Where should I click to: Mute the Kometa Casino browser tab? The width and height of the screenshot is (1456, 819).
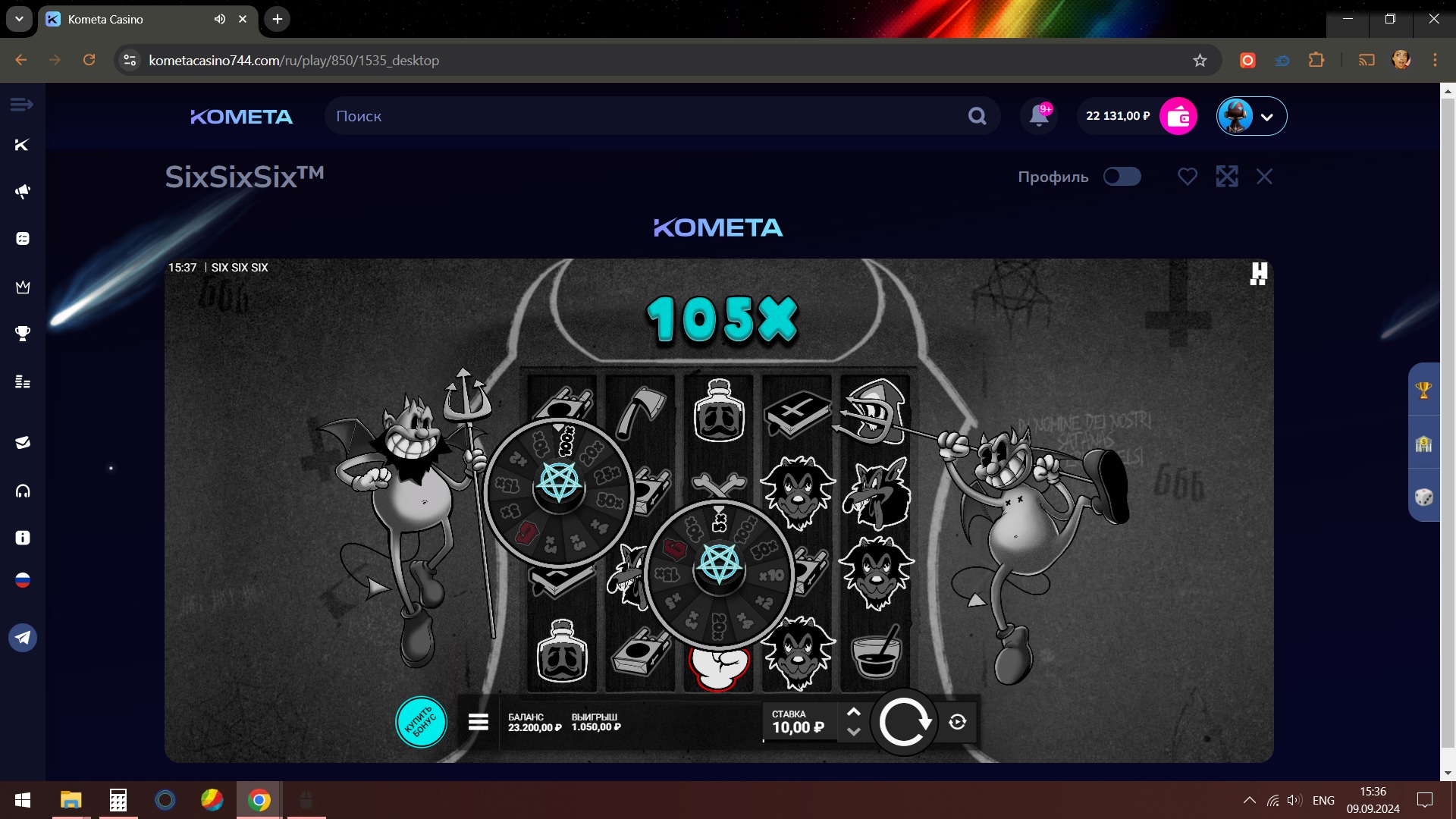[x=220, y=19]
